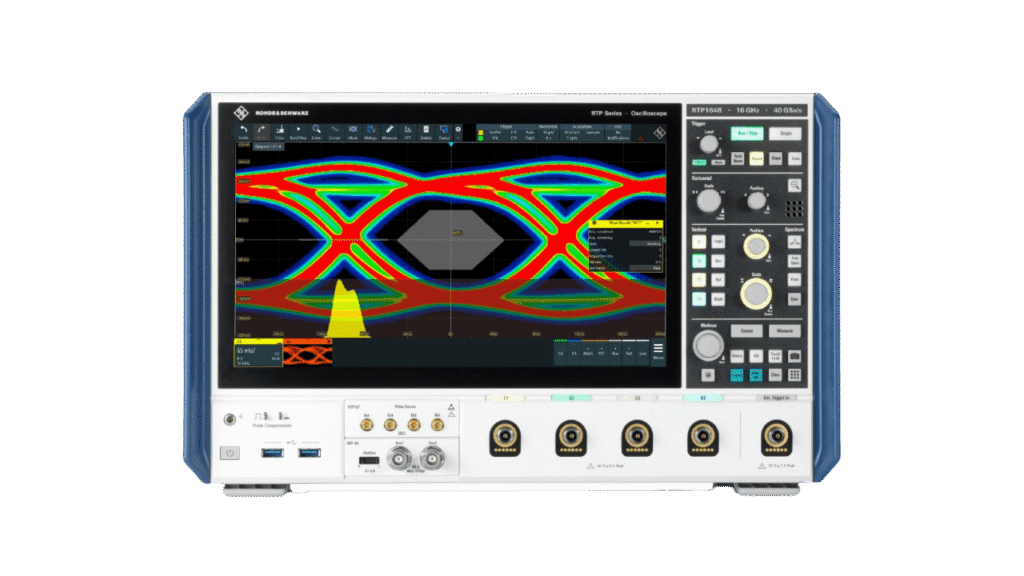This screenshot has height=576, width=1024.
Task: Open the Menu from the bottom right corner
Action: pos(658,350)
